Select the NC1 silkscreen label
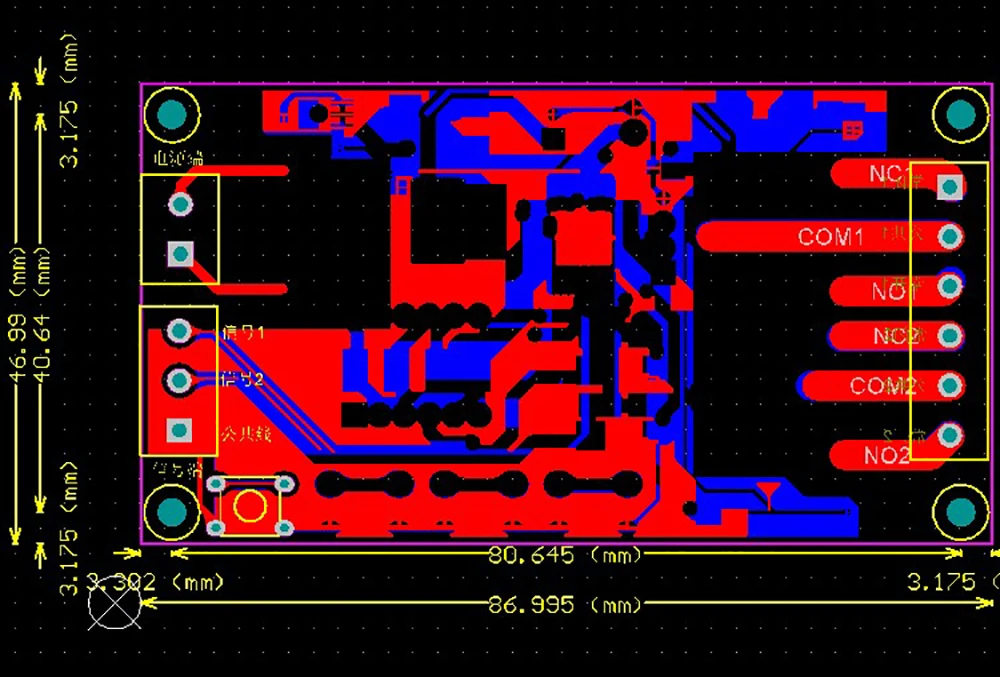This screenshot has height=677, width=1000. (x=890, y=174)
